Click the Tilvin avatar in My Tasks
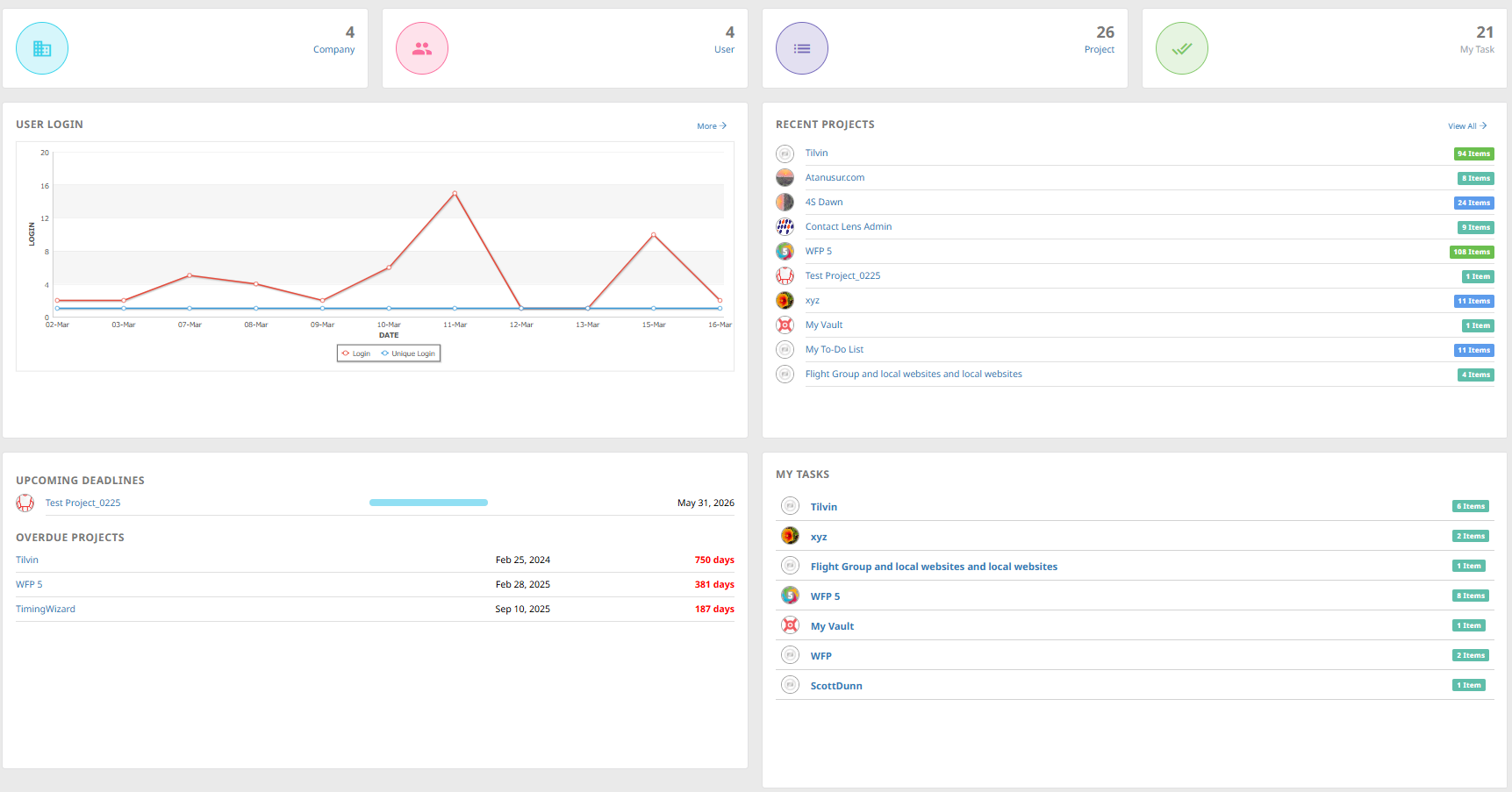The image size is (1512, 792). pos(789,505)
